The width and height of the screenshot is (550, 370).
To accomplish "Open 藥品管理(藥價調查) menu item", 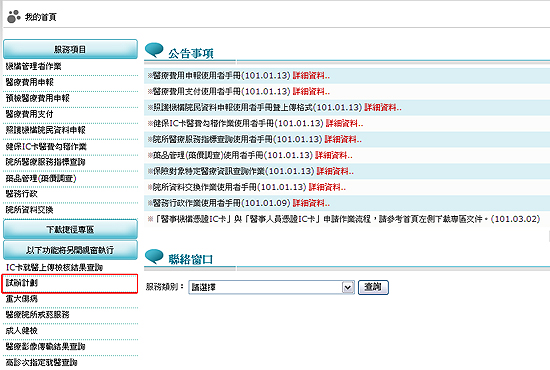I will pos(41,178).
